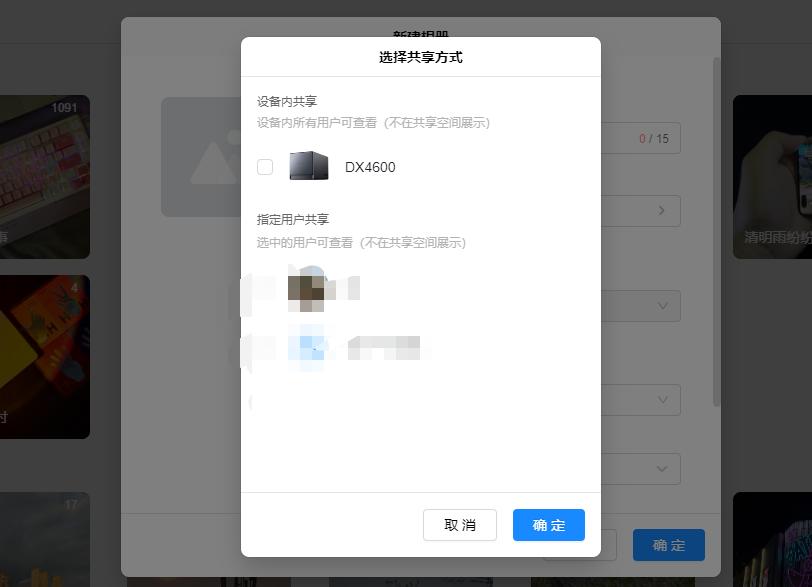Check the checkbox next to DX4600
This screenshot has height=587, width=812.
click(x=265, y=166)
